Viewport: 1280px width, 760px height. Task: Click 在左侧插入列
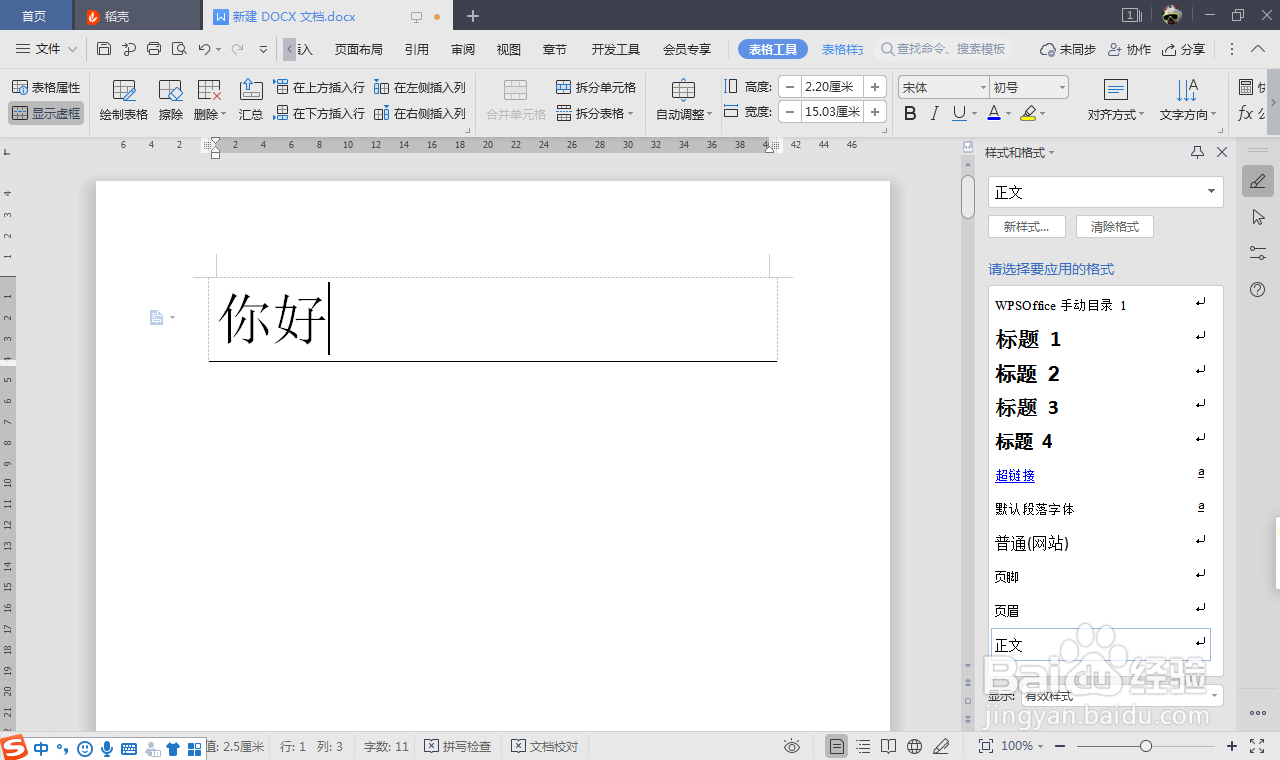420,88
